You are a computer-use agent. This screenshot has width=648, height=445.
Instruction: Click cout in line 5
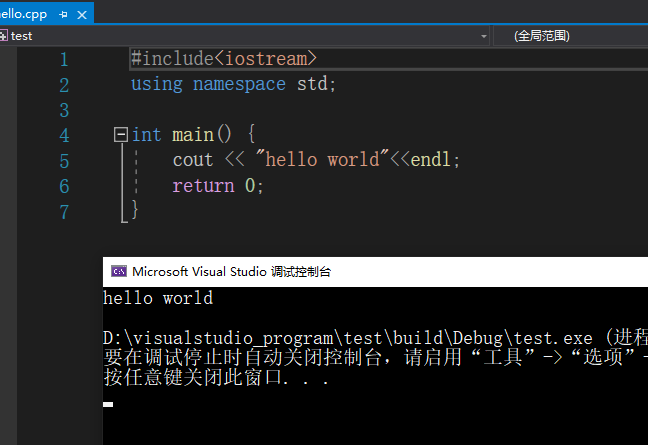coord(193,160)
